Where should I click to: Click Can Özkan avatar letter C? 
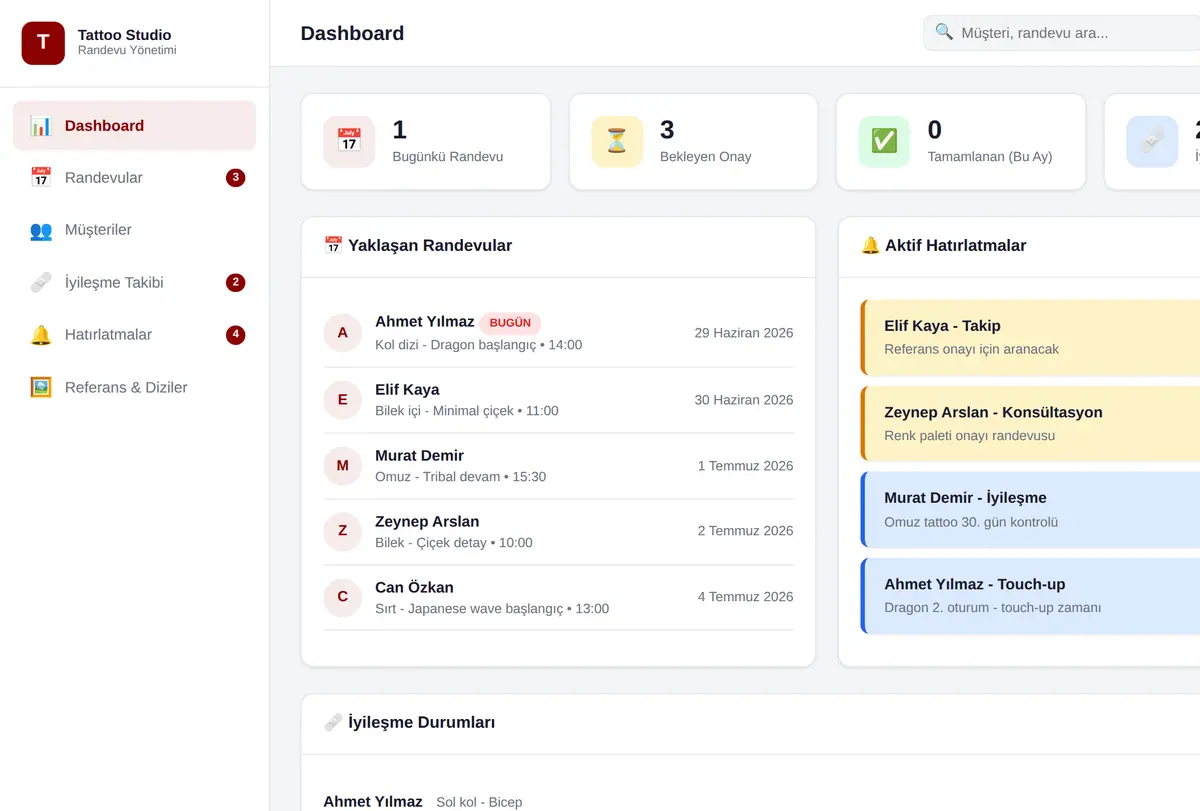[x=343, y=597]
